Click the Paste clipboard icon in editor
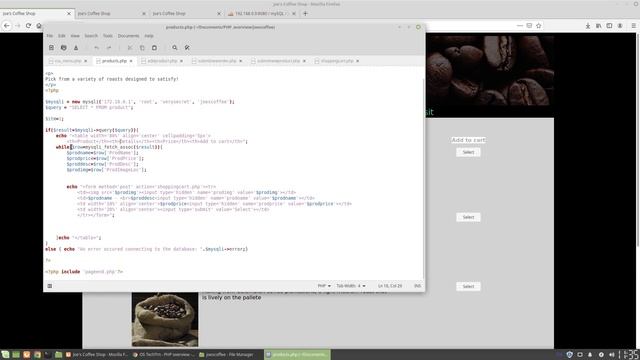The width and height of the screenshot is (640, 360). click(x=154, y=48)
